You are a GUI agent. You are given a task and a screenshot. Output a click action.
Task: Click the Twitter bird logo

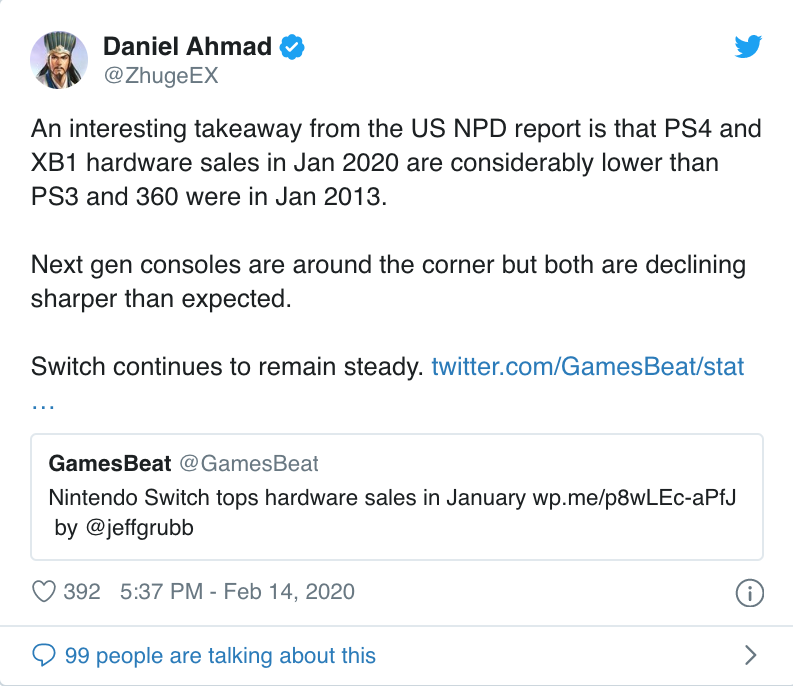click(x=748, y=47)
